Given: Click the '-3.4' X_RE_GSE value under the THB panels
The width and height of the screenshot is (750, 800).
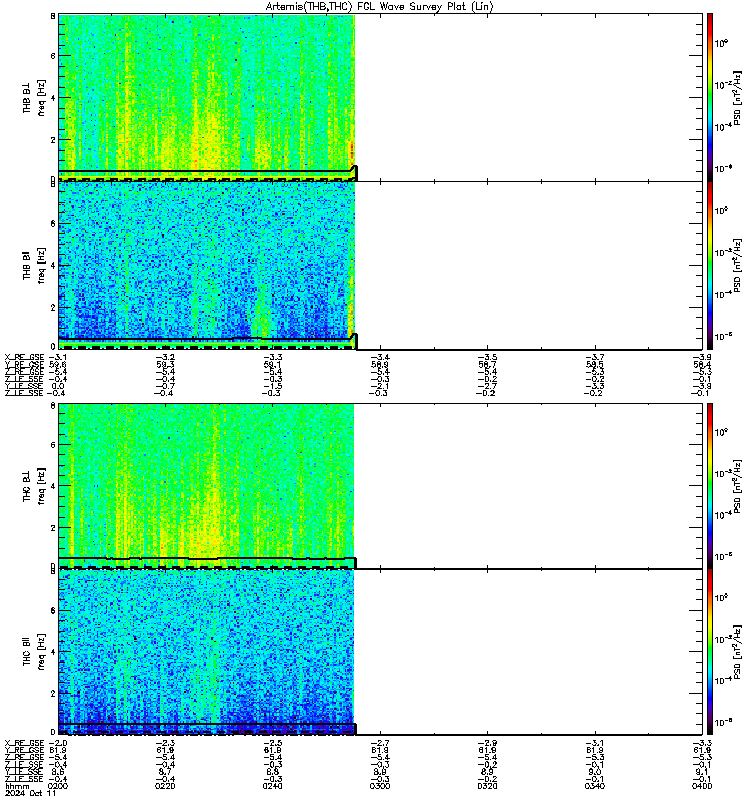Looking at the screenshot, I should point(380,357).
